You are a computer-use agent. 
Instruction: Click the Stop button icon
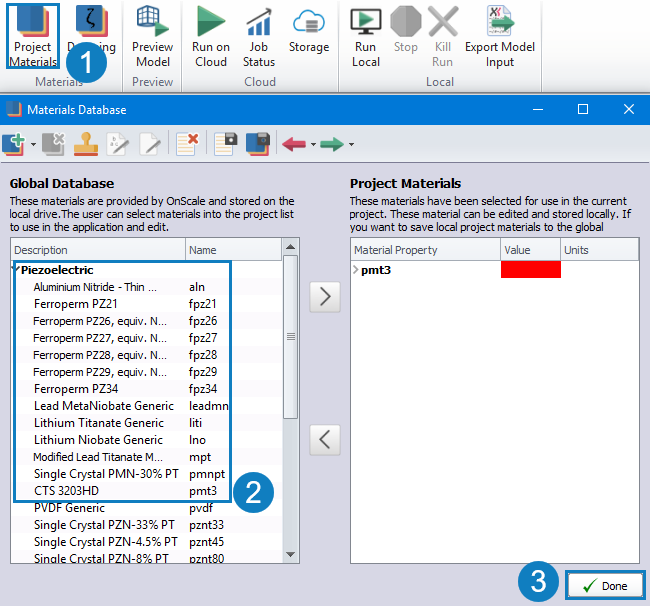point(406,21)
